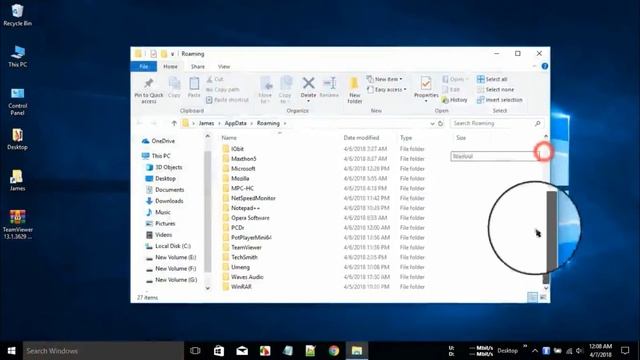Click Paste shortcut command
Viewport: 640px width, 360px height.
point(227,100)
